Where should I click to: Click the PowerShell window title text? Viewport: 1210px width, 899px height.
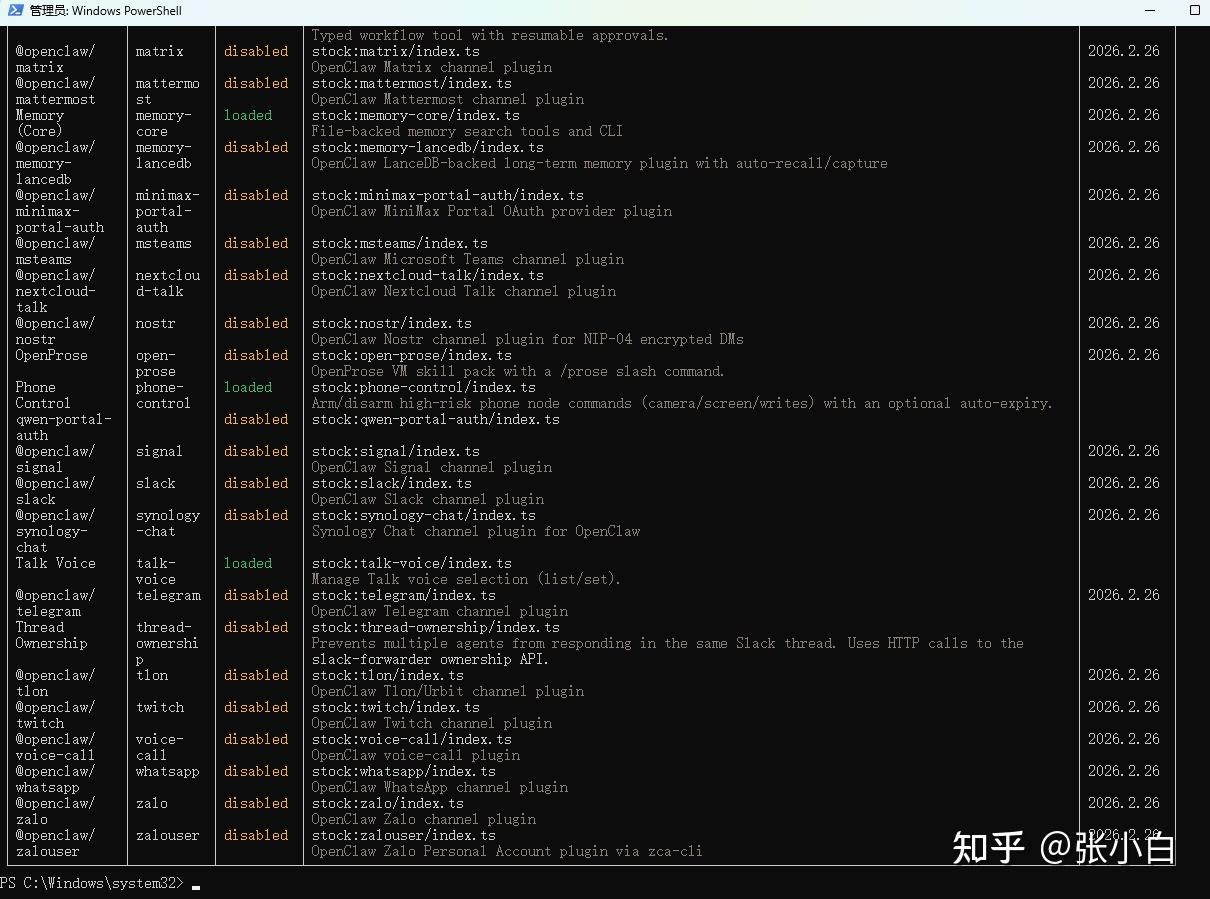106,11
